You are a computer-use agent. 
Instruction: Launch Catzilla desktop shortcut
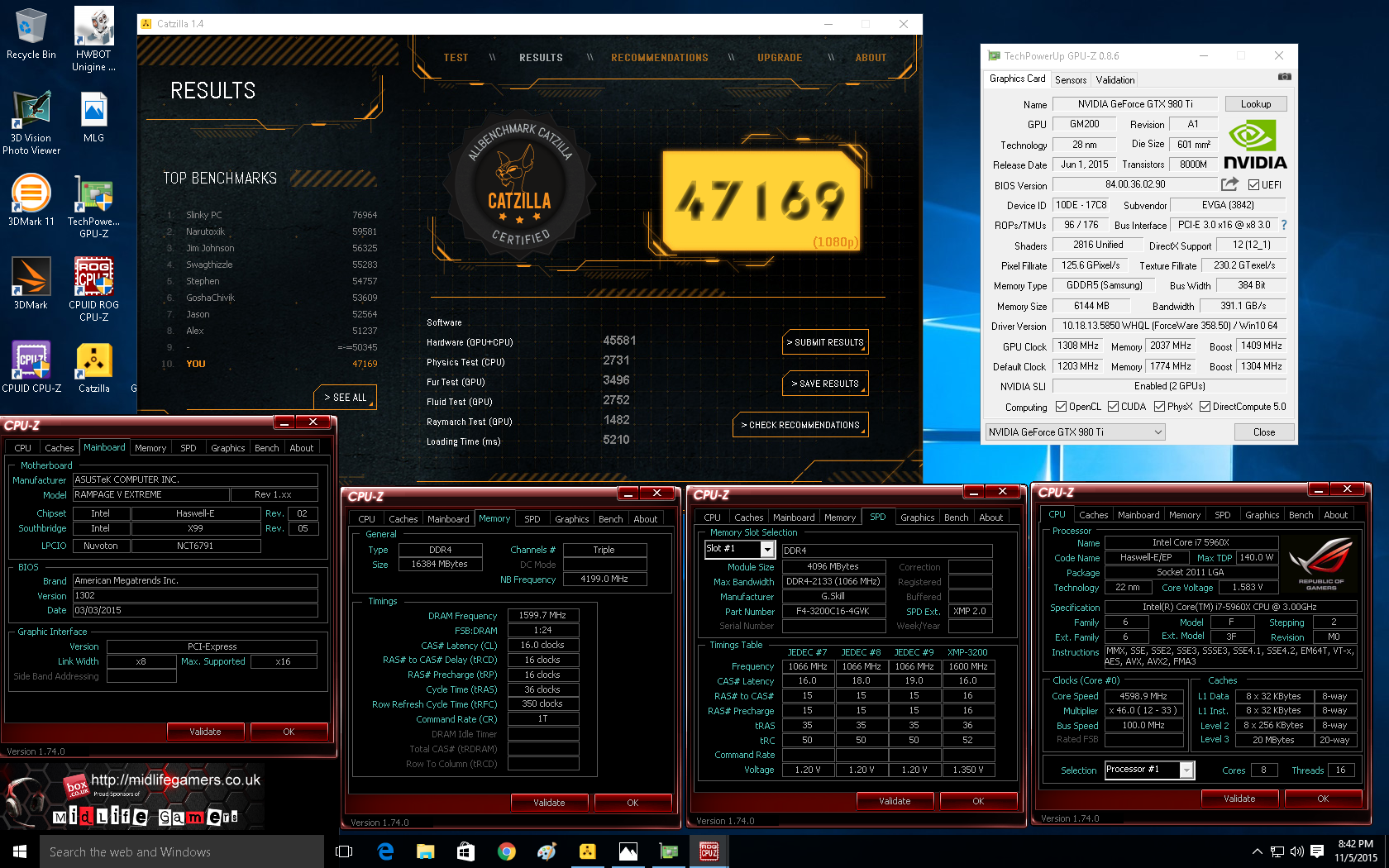93,366
